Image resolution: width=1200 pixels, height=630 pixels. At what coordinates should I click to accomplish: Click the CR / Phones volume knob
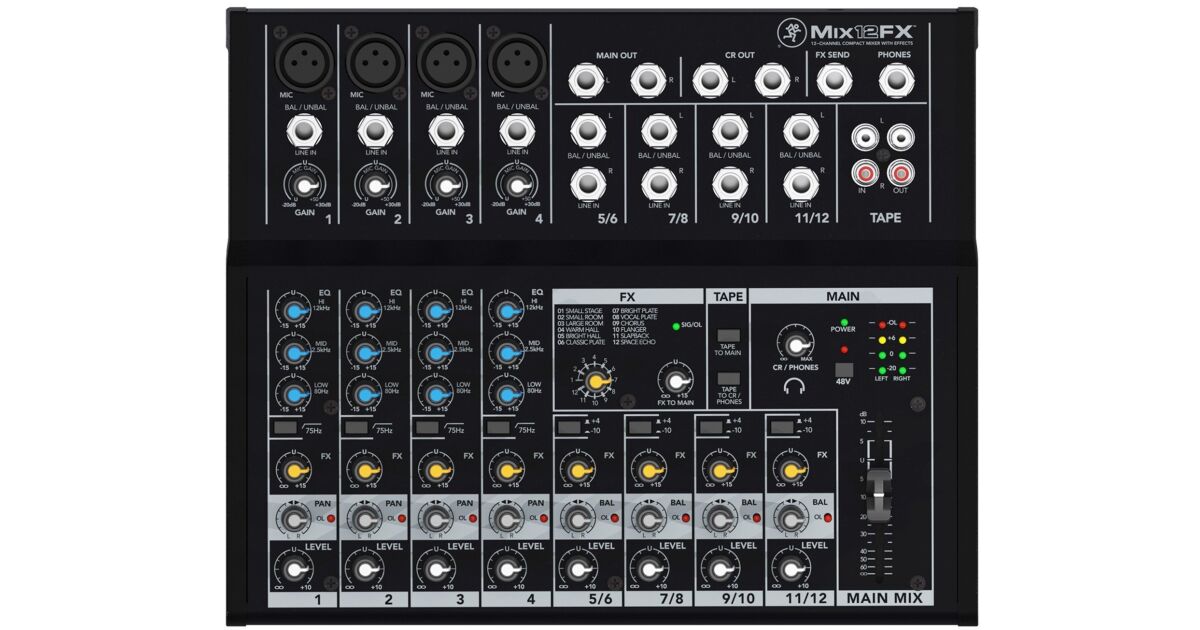(x=794, y=345)
